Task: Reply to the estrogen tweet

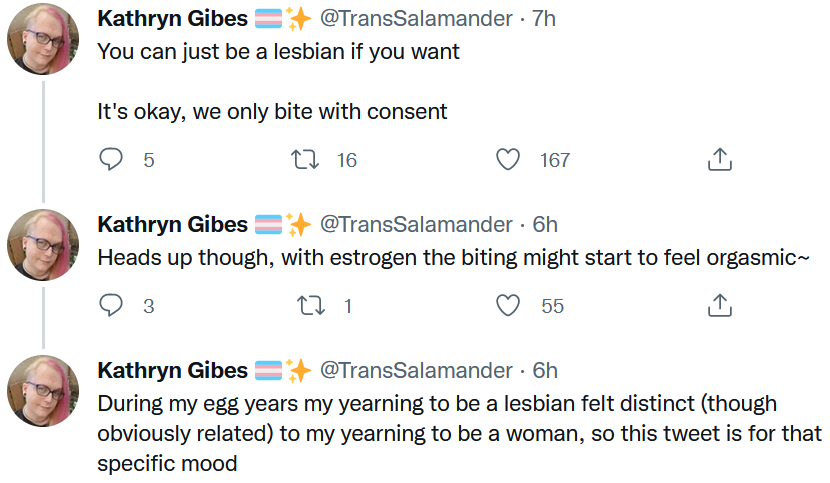Action: pyautogui.click(x=111, y=306)
